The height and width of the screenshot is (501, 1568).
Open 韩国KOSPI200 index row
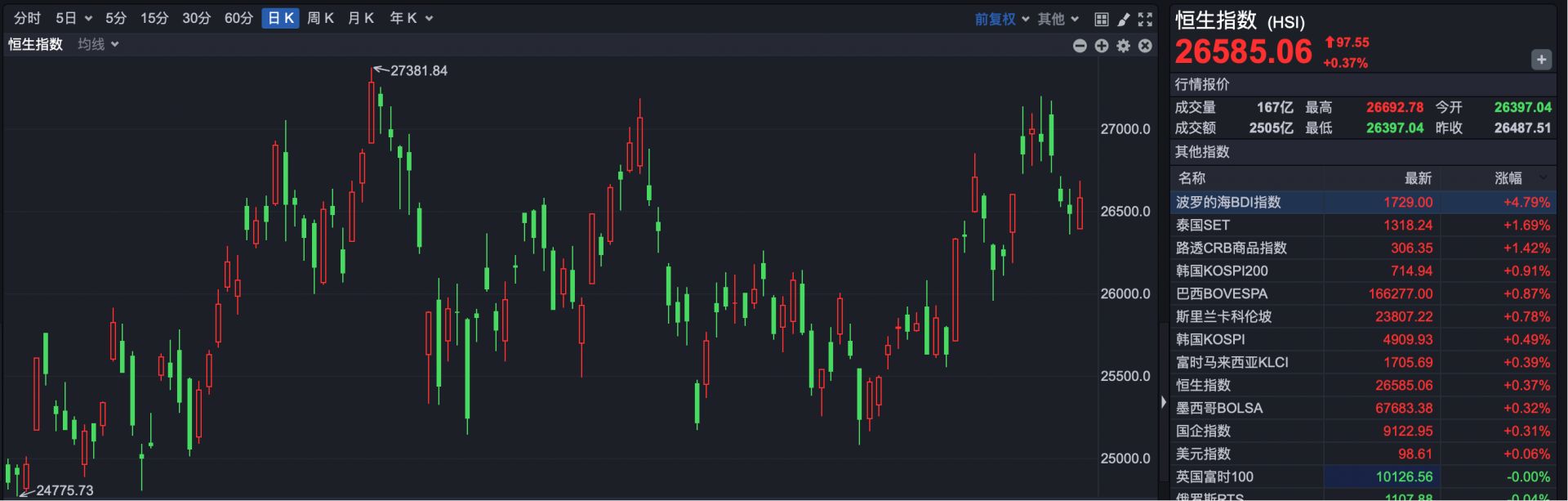click(x=1222, y=271)
